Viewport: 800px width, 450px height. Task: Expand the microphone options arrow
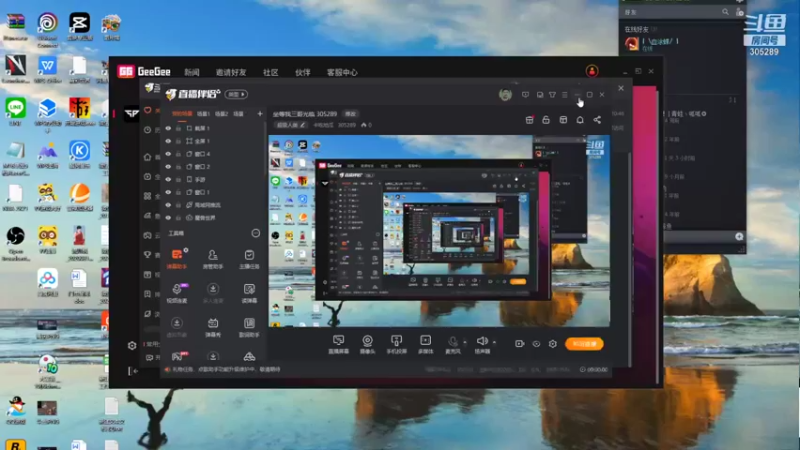(465, 342)
